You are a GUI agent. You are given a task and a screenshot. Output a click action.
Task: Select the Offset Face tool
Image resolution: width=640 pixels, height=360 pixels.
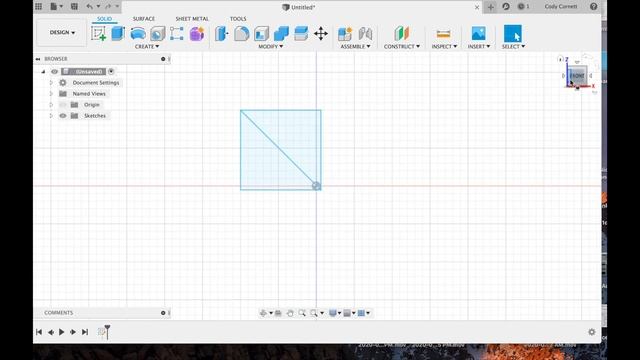[301, 34]
